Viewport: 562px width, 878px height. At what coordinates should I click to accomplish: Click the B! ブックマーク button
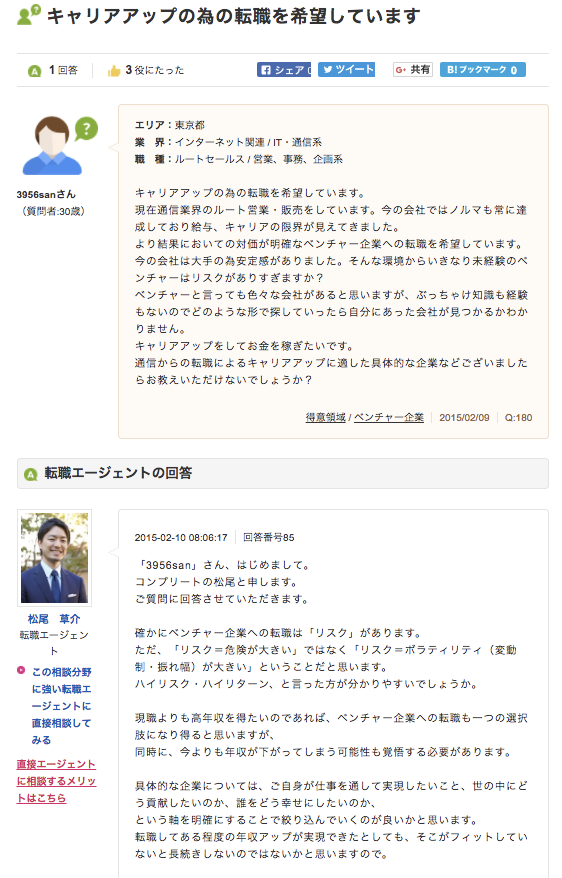pyautogui.click(x=483, y=69)
